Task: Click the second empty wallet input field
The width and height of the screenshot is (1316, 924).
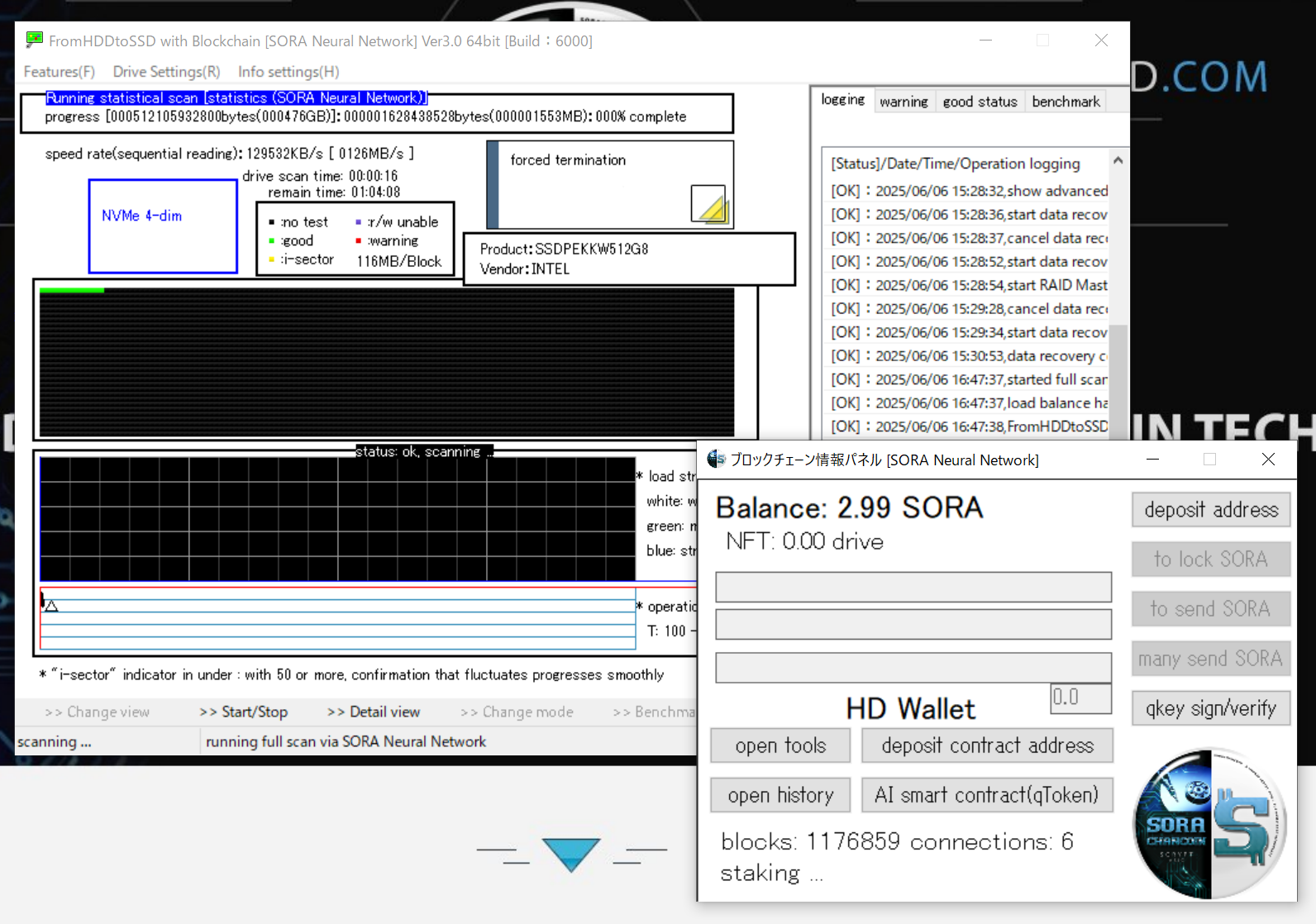Action: 913,624
